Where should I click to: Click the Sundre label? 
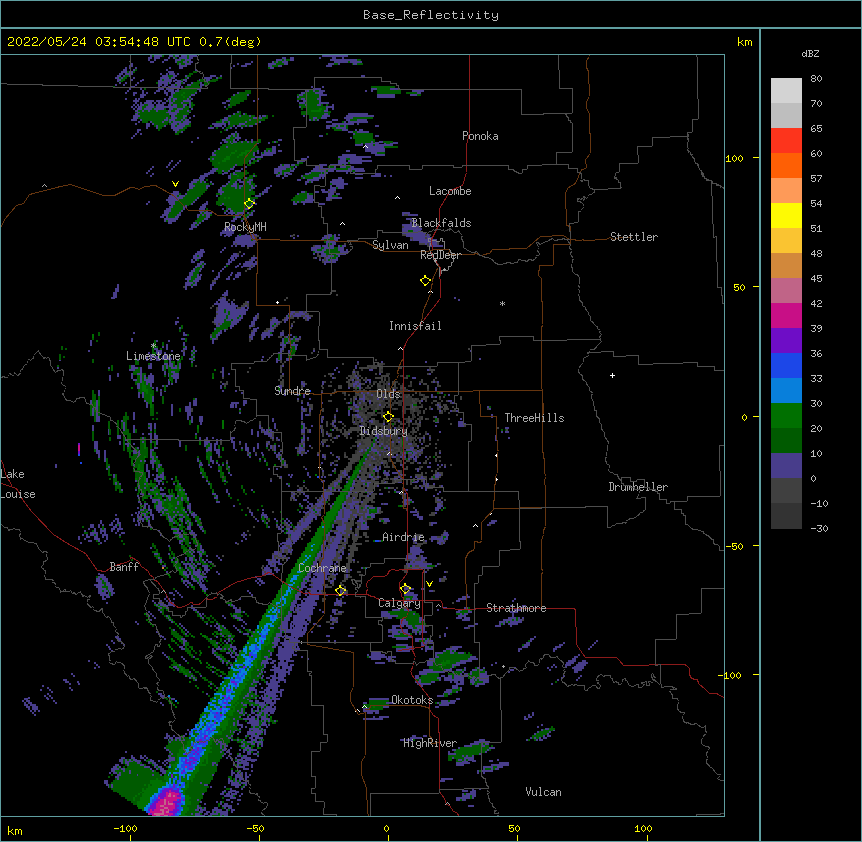[292, 391]
